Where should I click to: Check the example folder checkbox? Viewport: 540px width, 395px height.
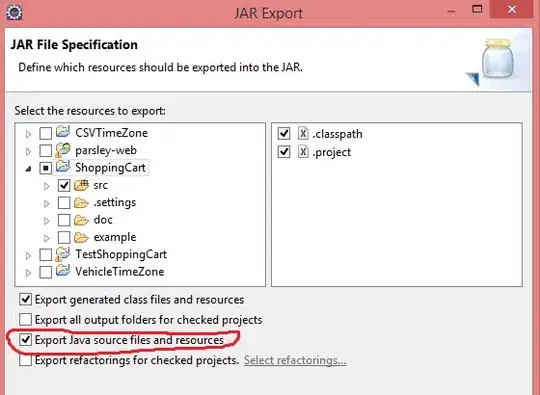[64, 237]
